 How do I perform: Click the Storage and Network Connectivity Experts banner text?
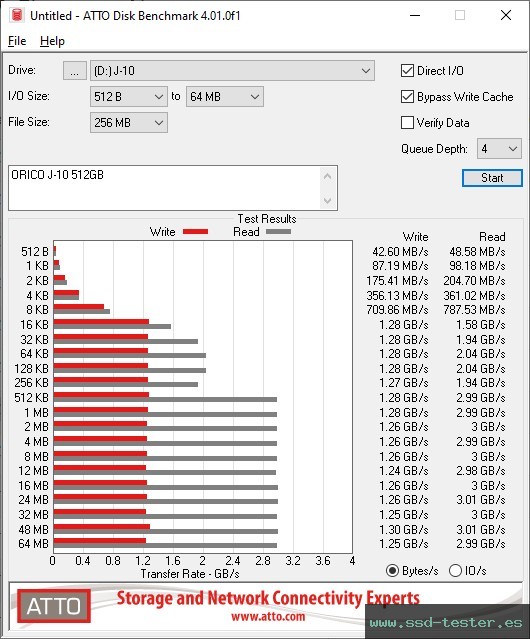268,598
